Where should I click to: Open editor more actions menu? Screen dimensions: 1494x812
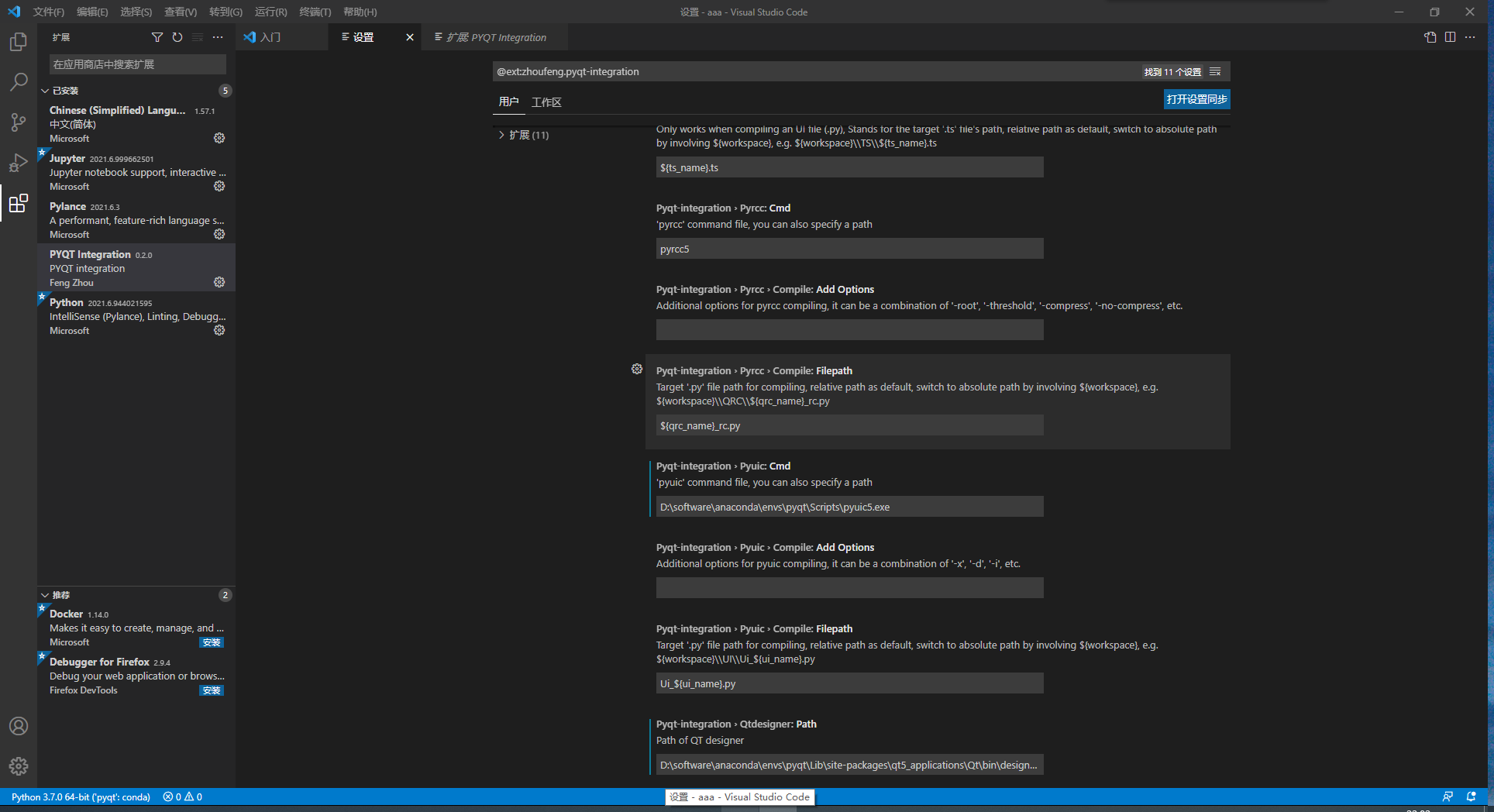1470,37
